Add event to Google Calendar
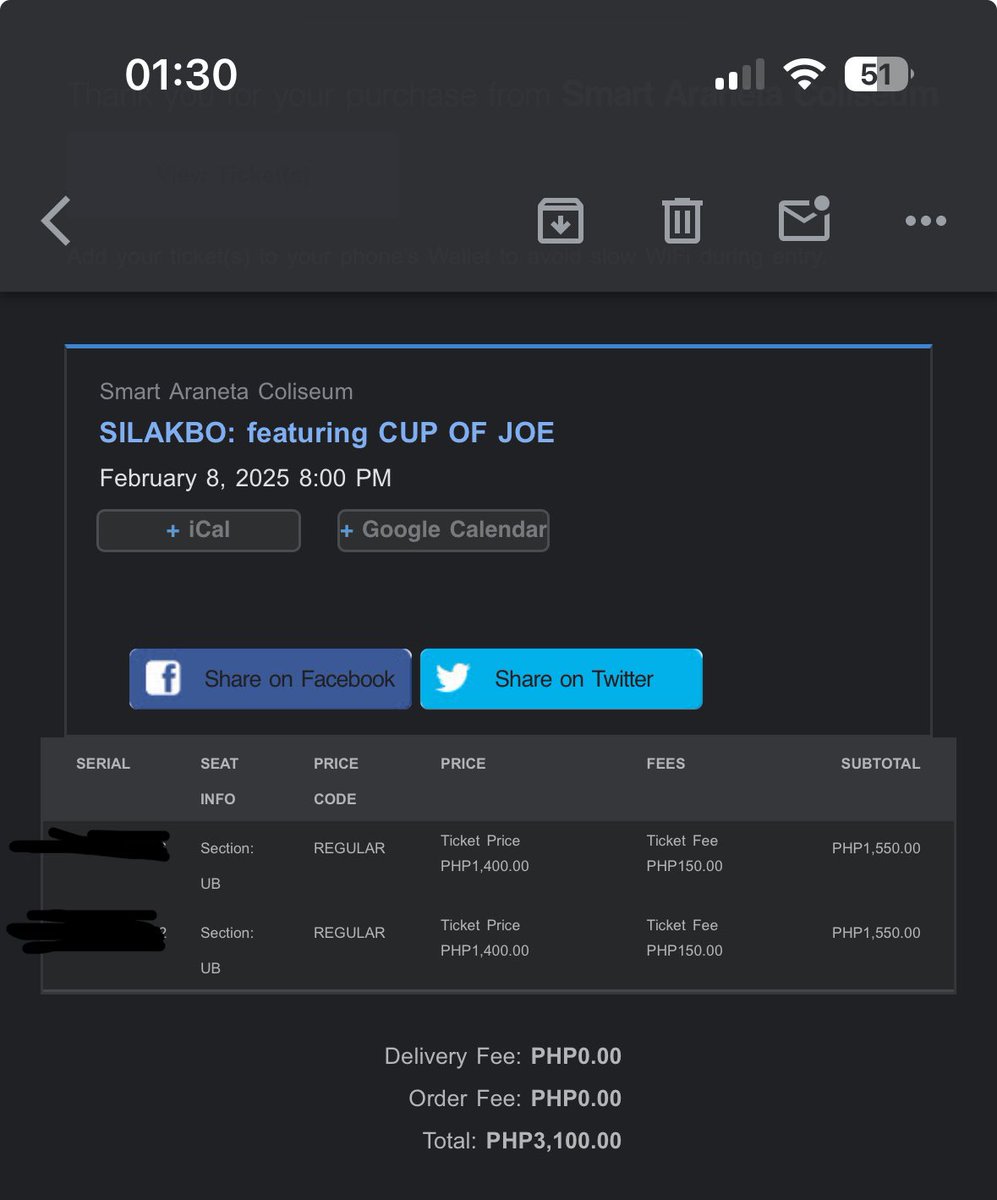 tap(443, 530)
